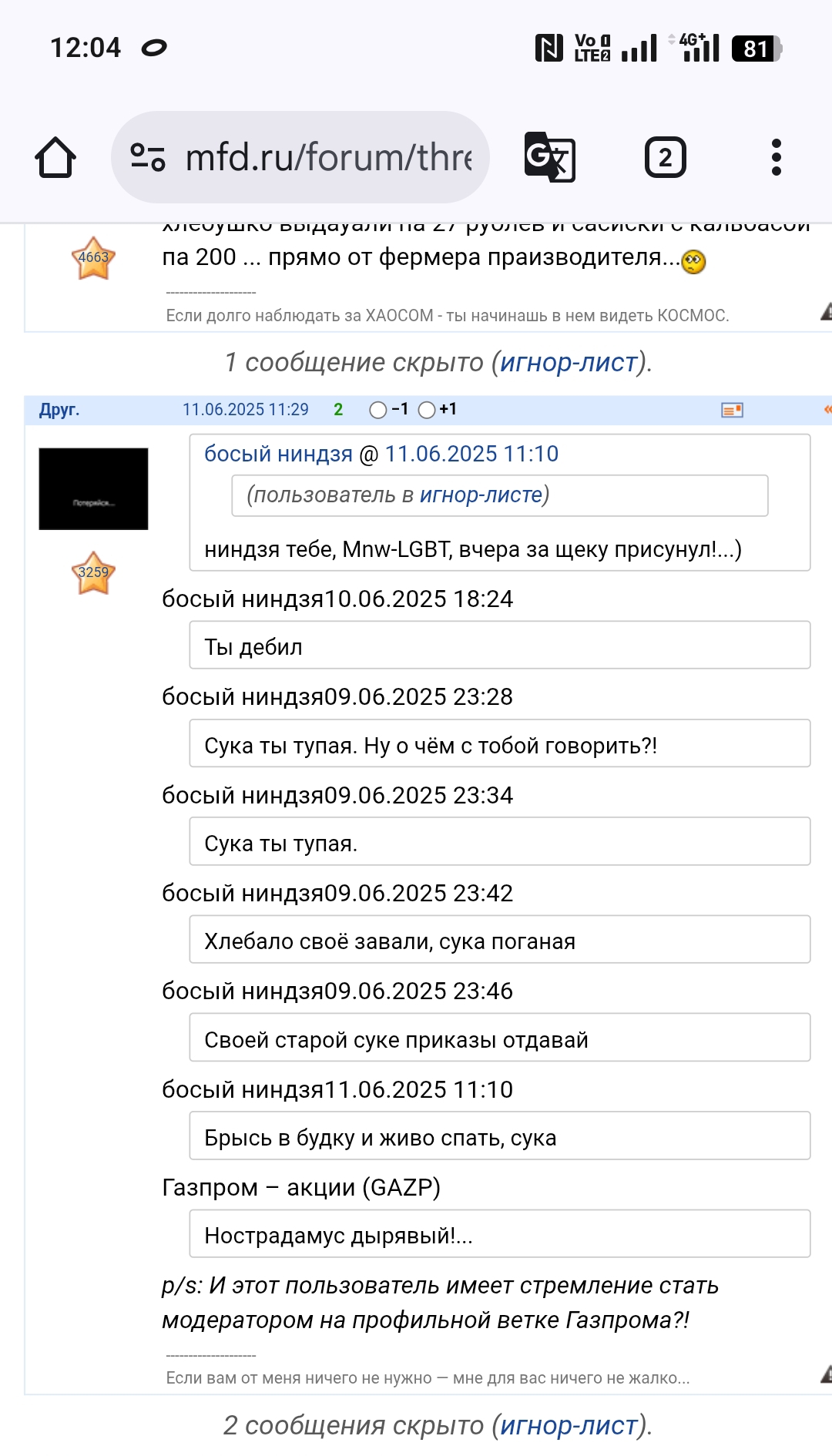The width and height of the screenshot is (832, 1456).
Task: Tap the Google Translate icon
Action: (x=549, y=157)
